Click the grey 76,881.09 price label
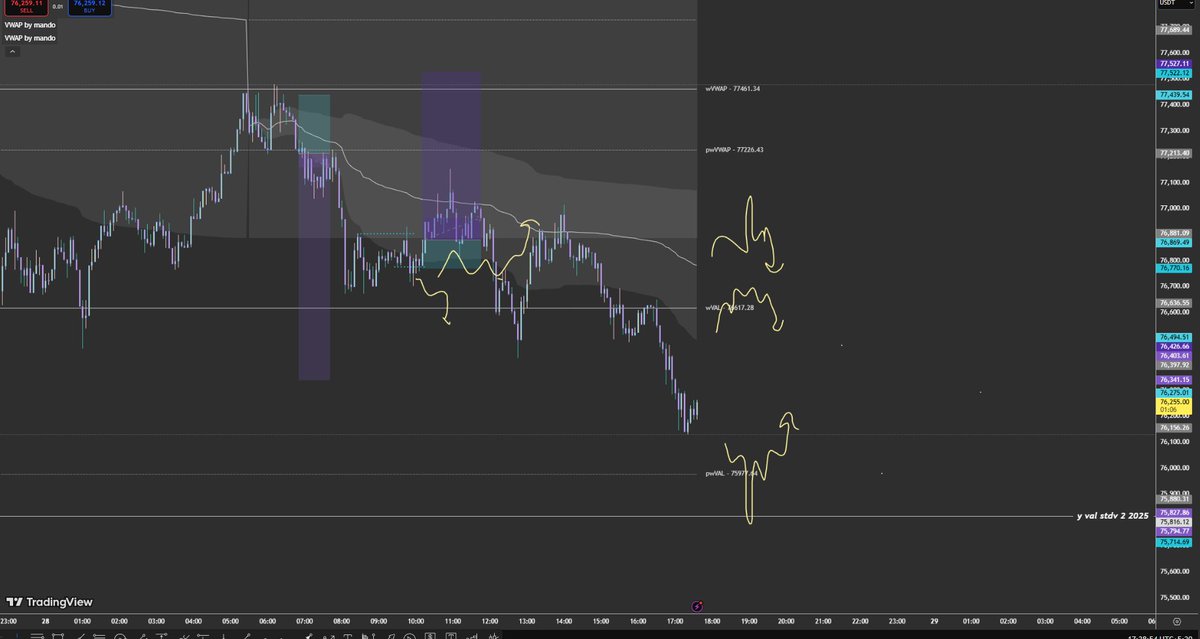 pos(1173,234)
